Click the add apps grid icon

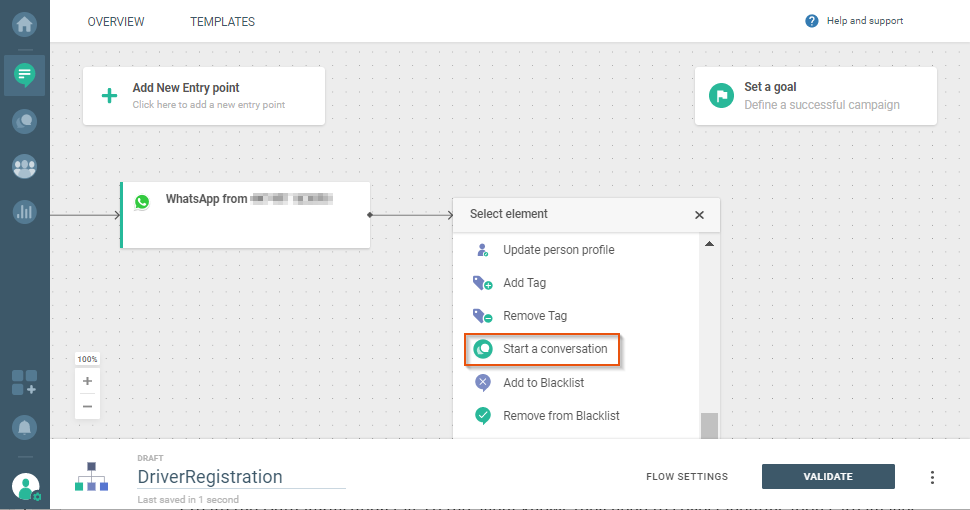[x=24, y=382]
